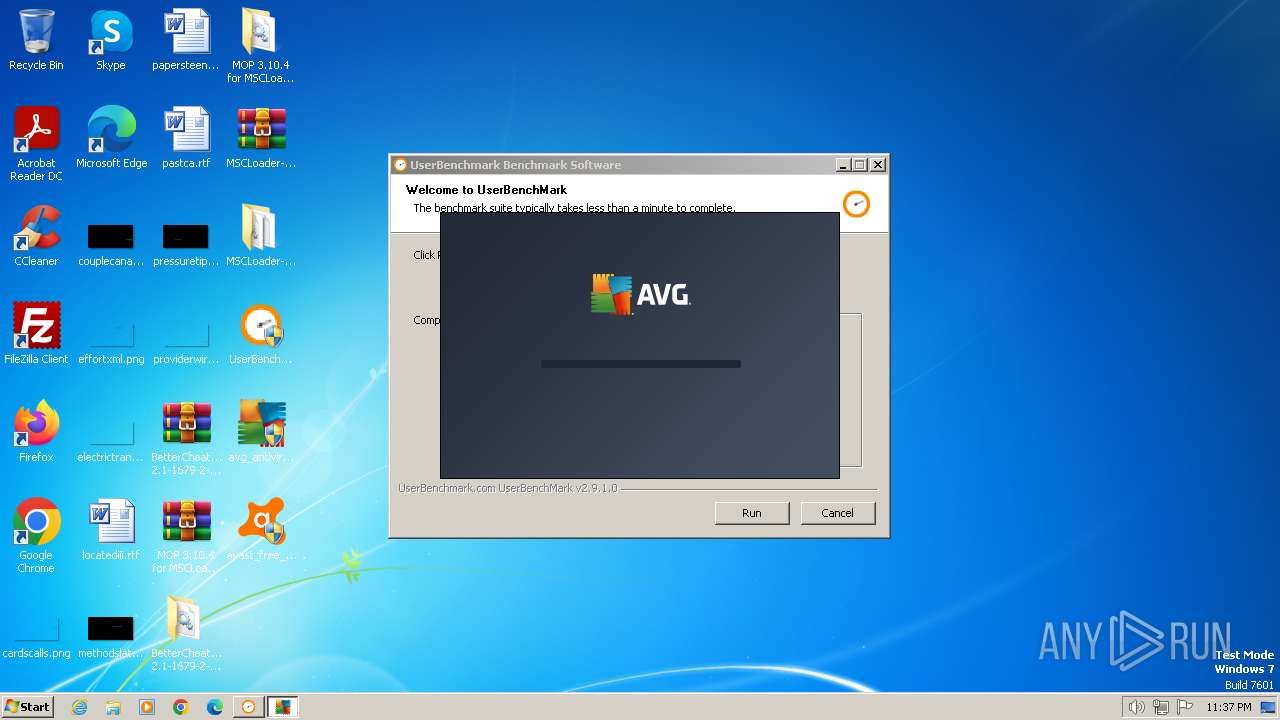Select the CCleaner desktop shortcut
Image resolution: width=1280 pixels, height=720 pixels.
(x=36, y=236)
